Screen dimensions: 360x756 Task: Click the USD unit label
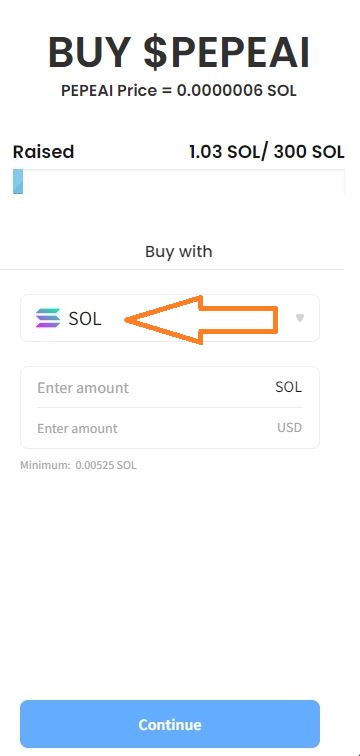pyautogui.click(x=289, y=428)
